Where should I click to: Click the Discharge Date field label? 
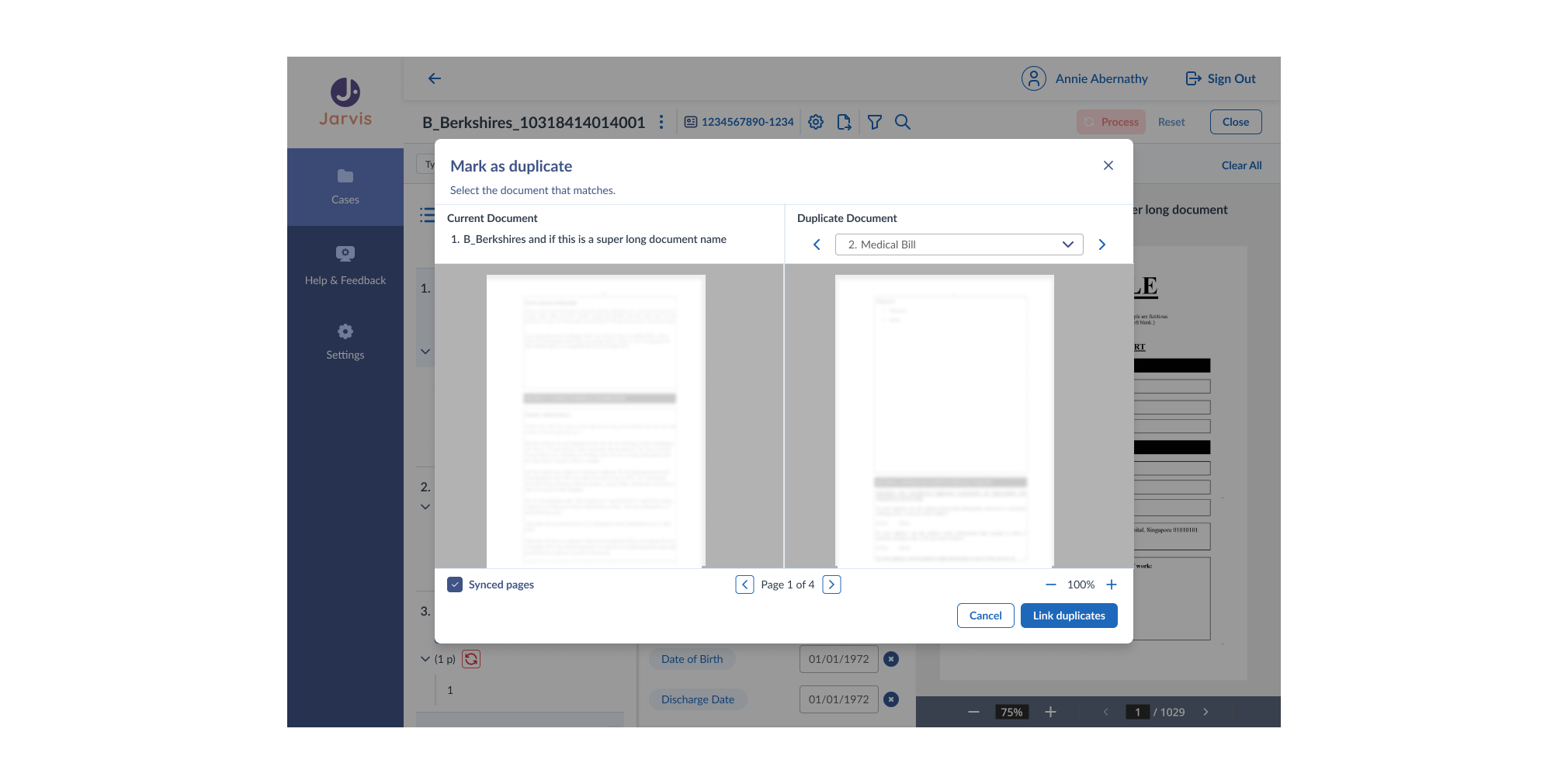pos(698,699)
